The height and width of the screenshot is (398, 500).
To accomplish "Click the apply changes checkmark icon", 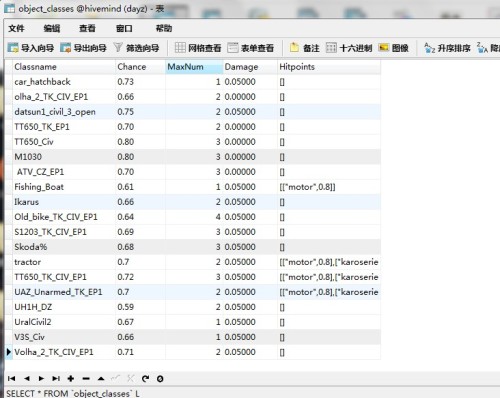I will coord(115,378).
